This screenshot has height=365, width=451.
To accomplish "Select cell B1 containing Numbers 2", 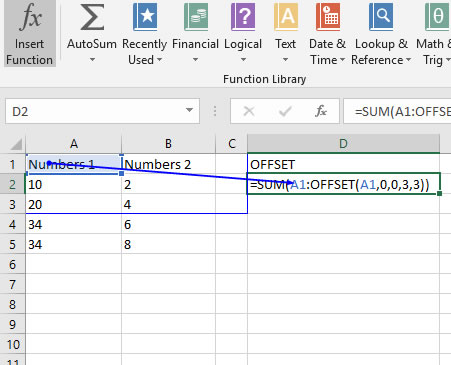I will pyautogui.click(x=168, y=164).
